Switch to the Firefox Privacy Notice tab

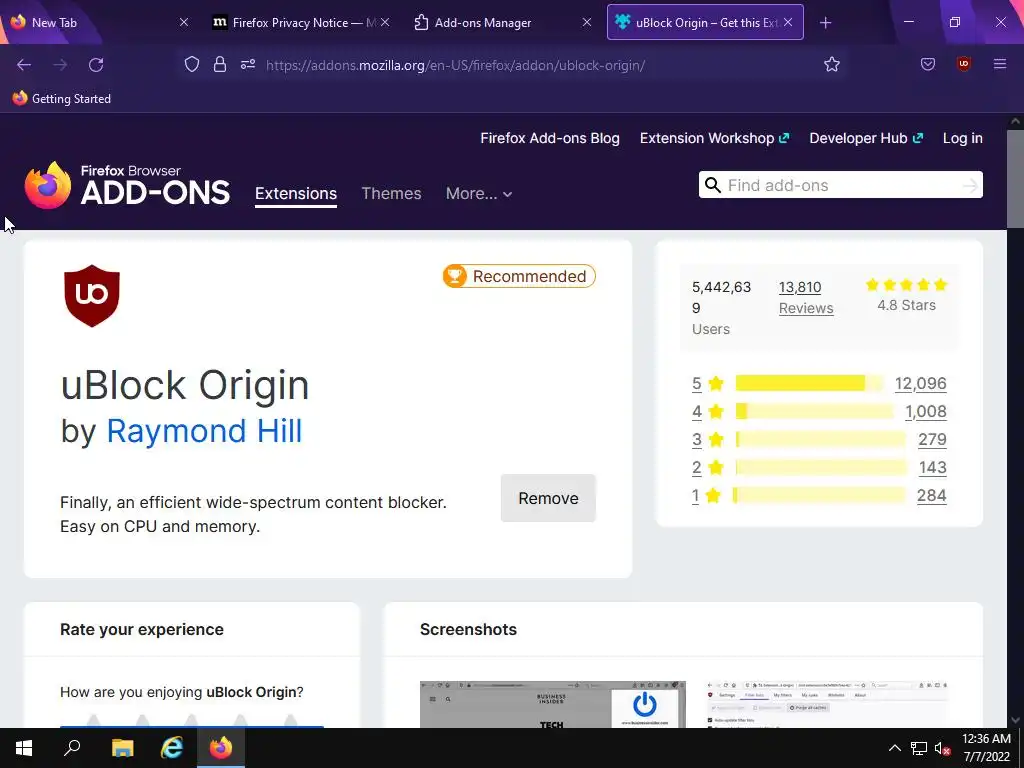coord(297,22)
